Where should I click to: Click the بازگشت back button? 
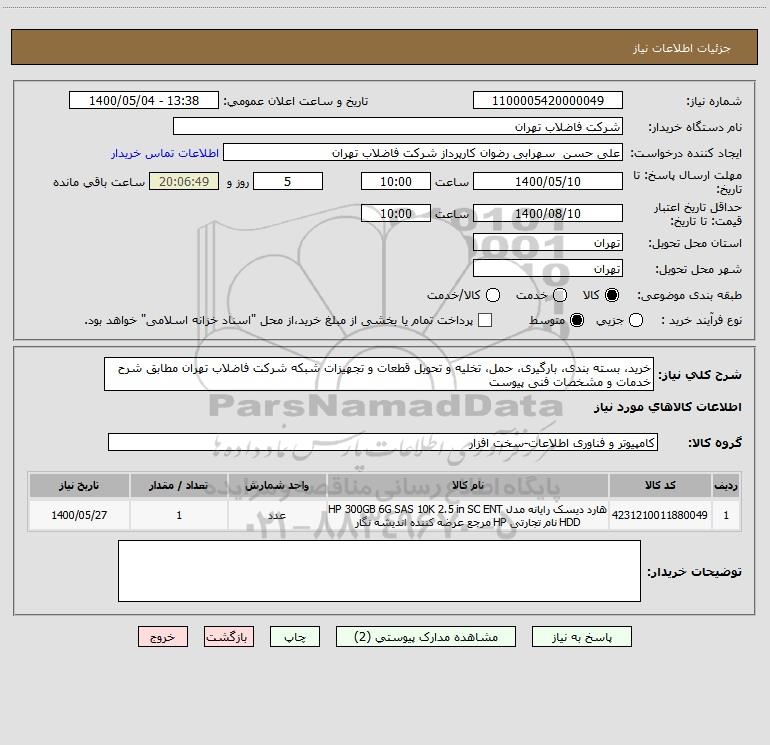click(x=229, y=637)
